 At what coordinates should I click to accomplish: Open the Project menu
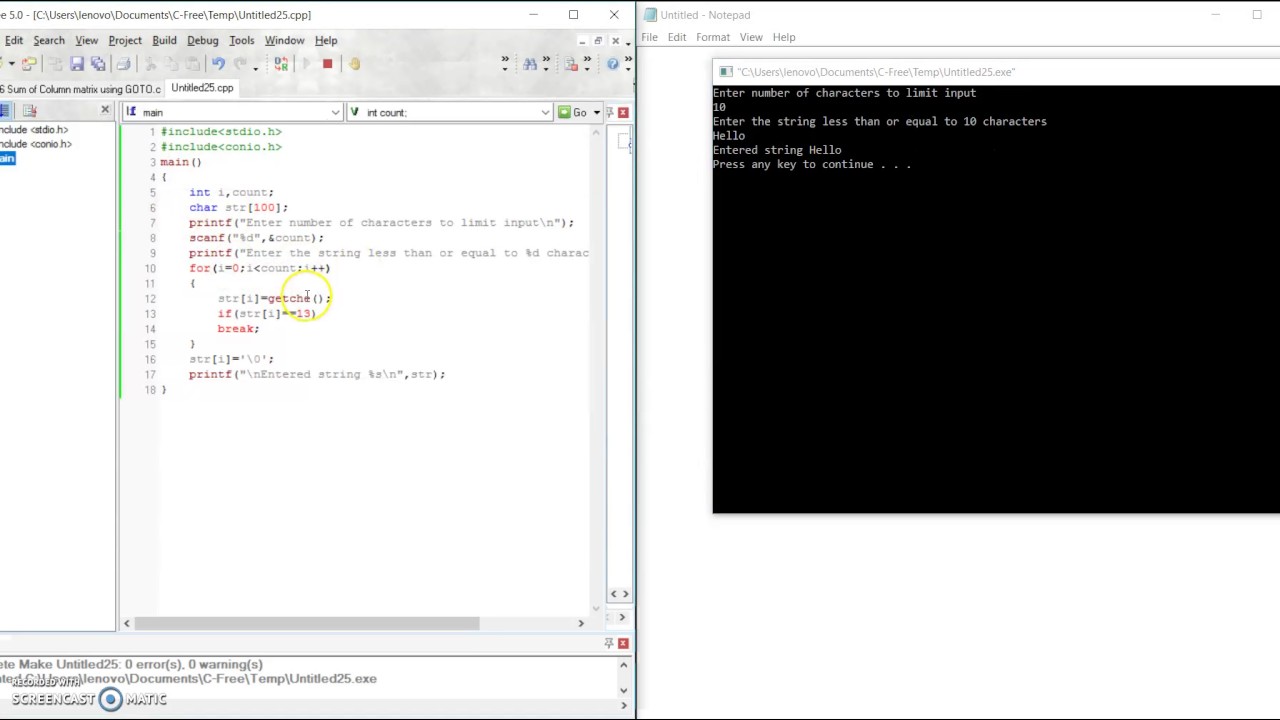coord(125,40)
